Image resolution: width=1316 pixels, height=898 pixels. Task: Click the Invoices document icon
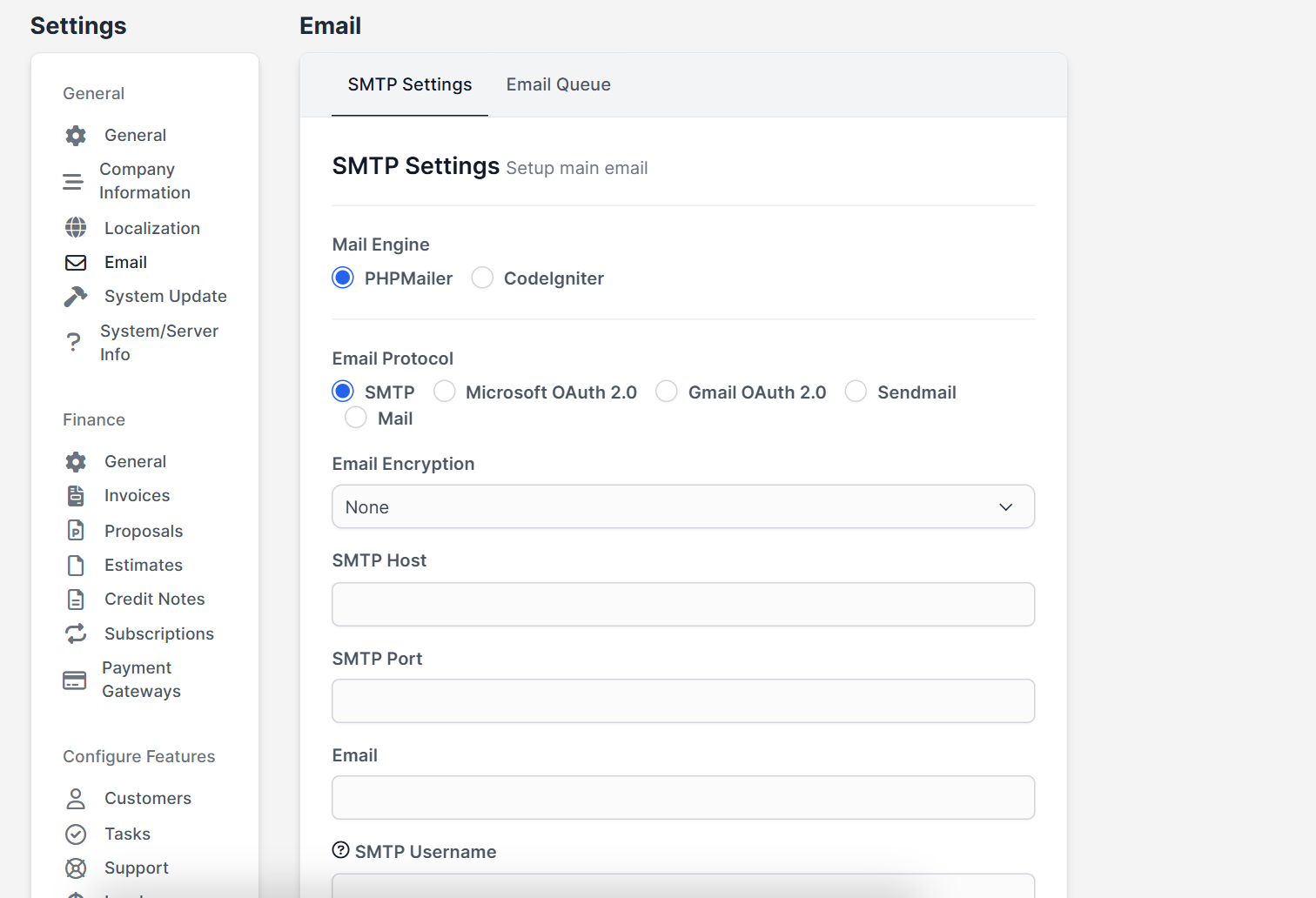[76, 496]
